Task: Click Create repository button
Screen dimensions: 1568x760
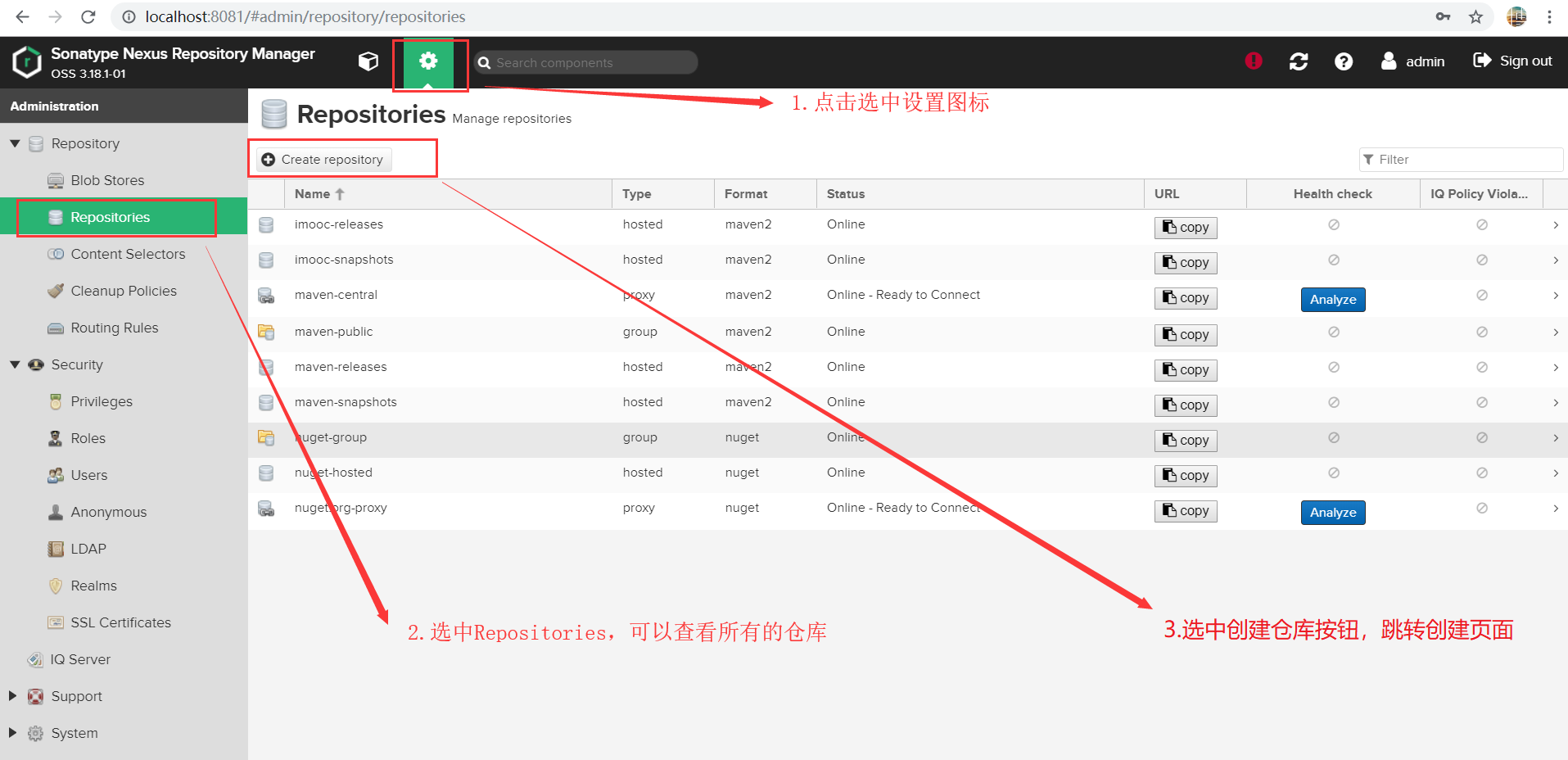Action: tap(324, 160)
